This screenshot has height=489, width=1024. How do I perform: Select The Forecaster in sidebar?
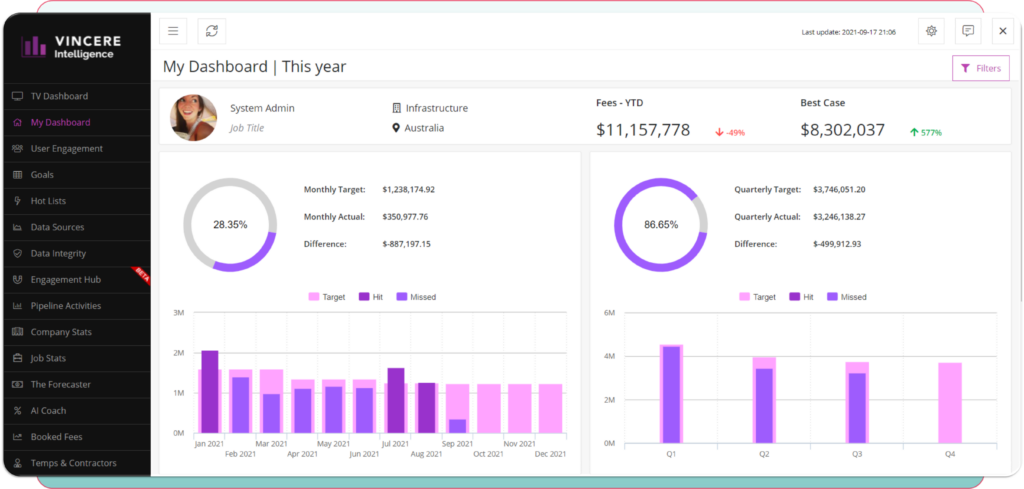click(x=60, y=384)
